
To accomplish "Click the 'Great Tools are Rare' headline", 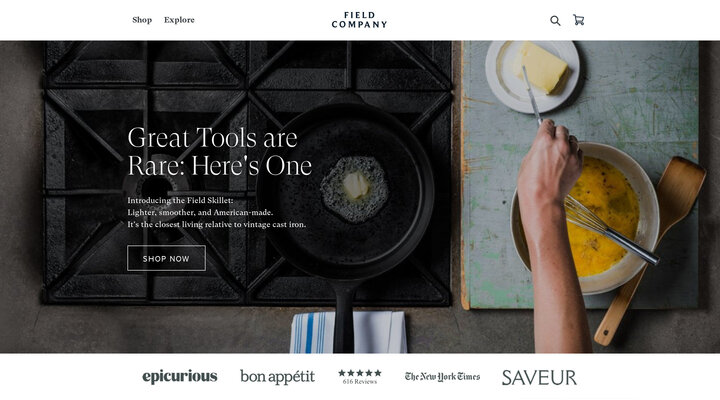I will point(219,151).
